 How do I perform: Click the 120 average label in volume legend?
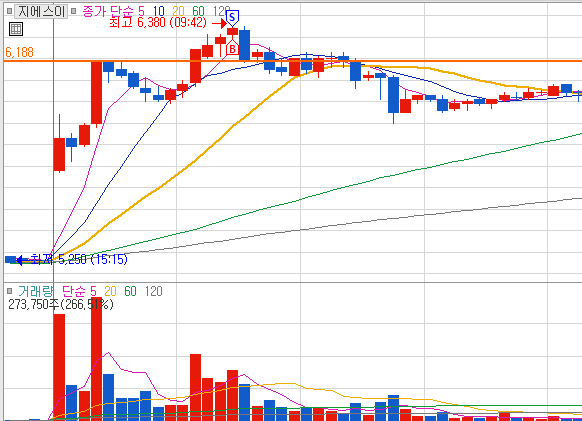pyautogui.click(x=154, y=291)
